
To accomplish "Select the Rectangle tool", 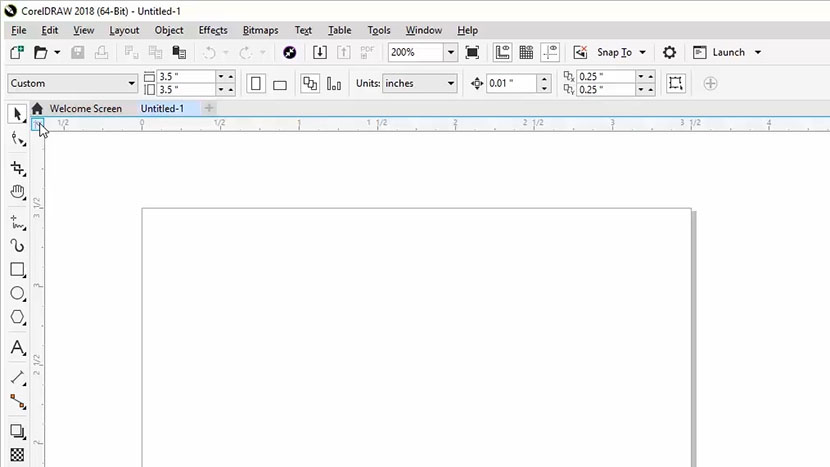I will coord(17,270).
